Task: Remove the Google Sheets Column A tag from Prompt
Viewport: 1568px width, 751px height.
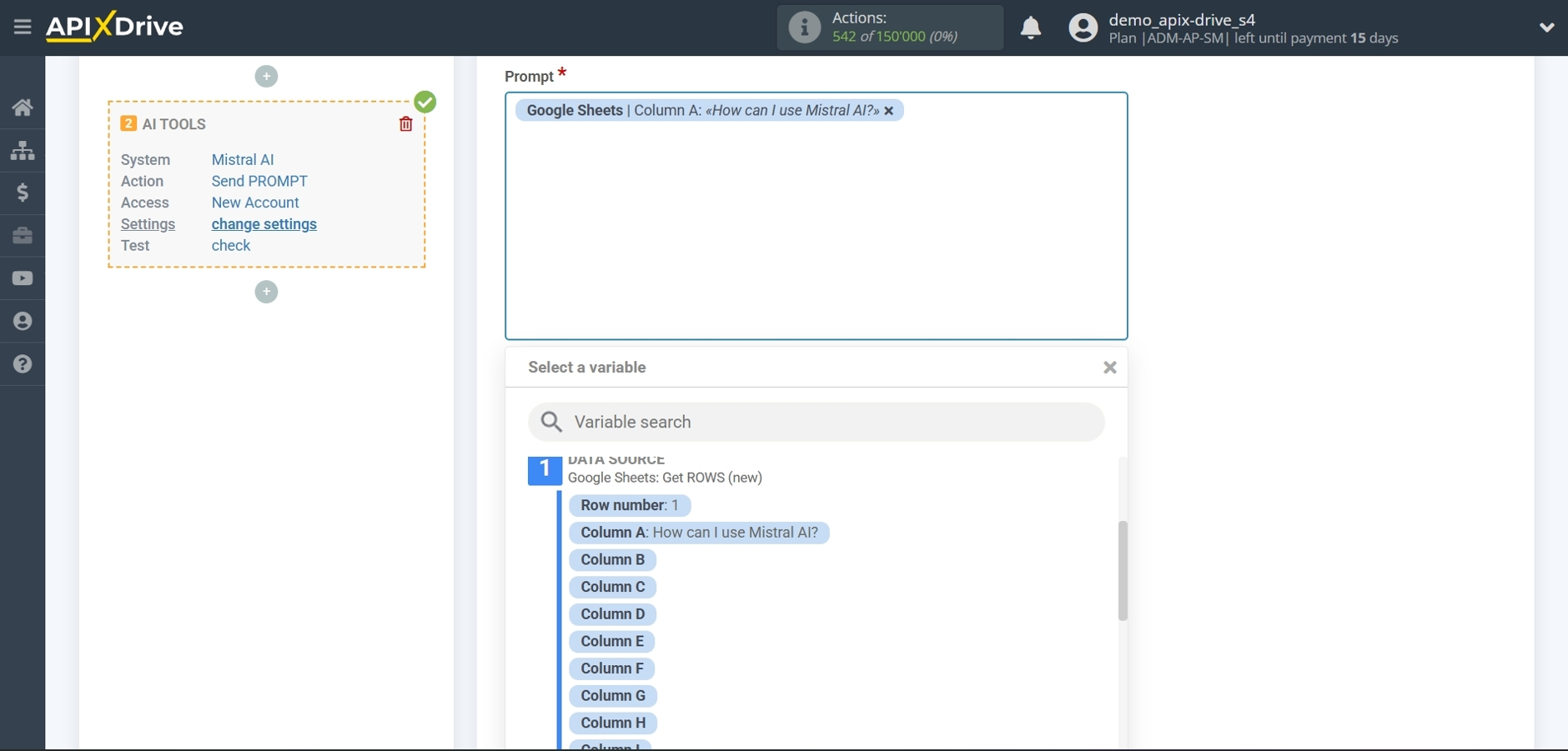Action: [889, 110]
